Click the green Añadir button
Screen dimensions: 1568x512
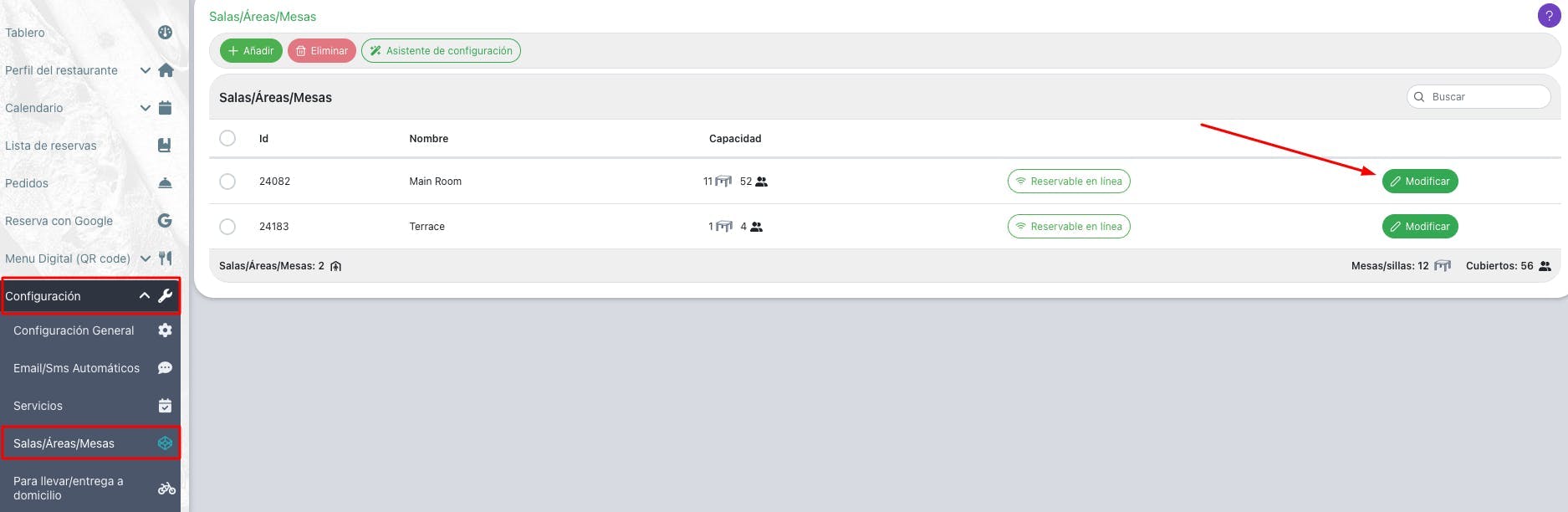tap(251, 51)
